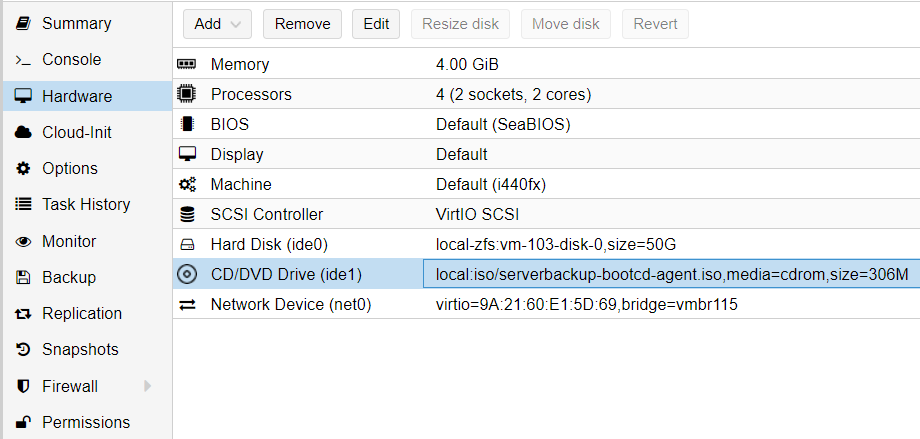The width and height of the screenshot is (920, 439).
Task: Click the Cloud-Init cloud icon
Action: (22, 133)
